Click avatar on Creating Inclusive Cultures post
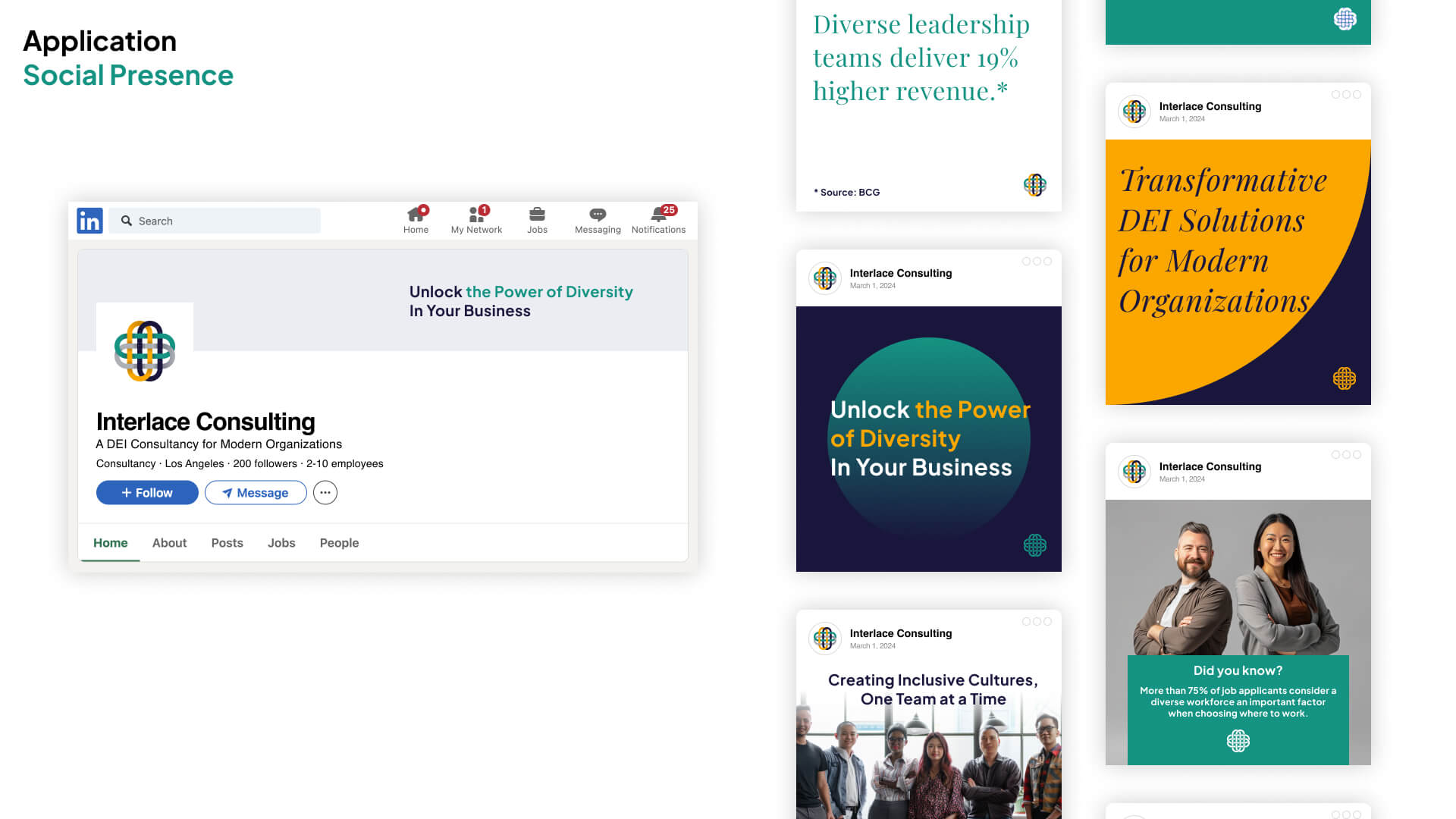This screenshot has height=819, width=1456. [825, 639]
